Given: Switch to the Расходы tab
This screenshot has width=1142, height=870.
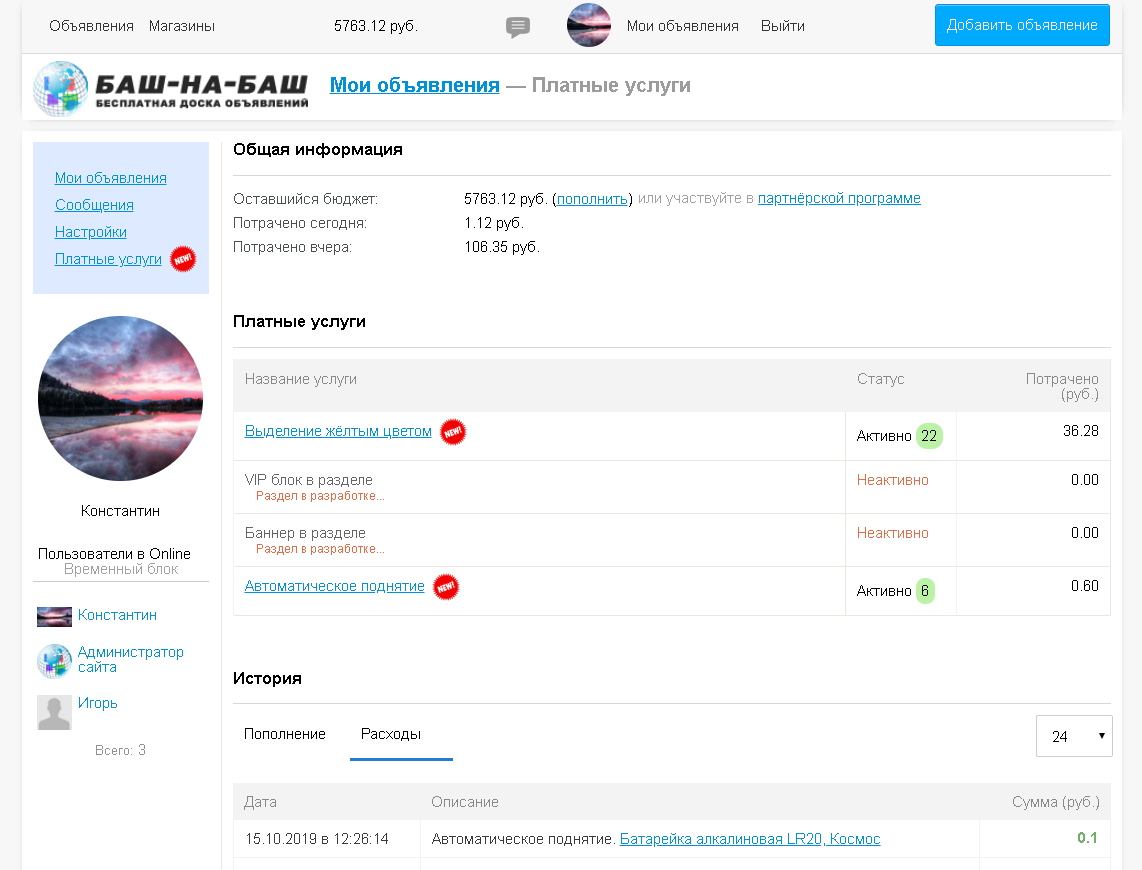Looking at the screenshot, I should (x=391, y=734).
